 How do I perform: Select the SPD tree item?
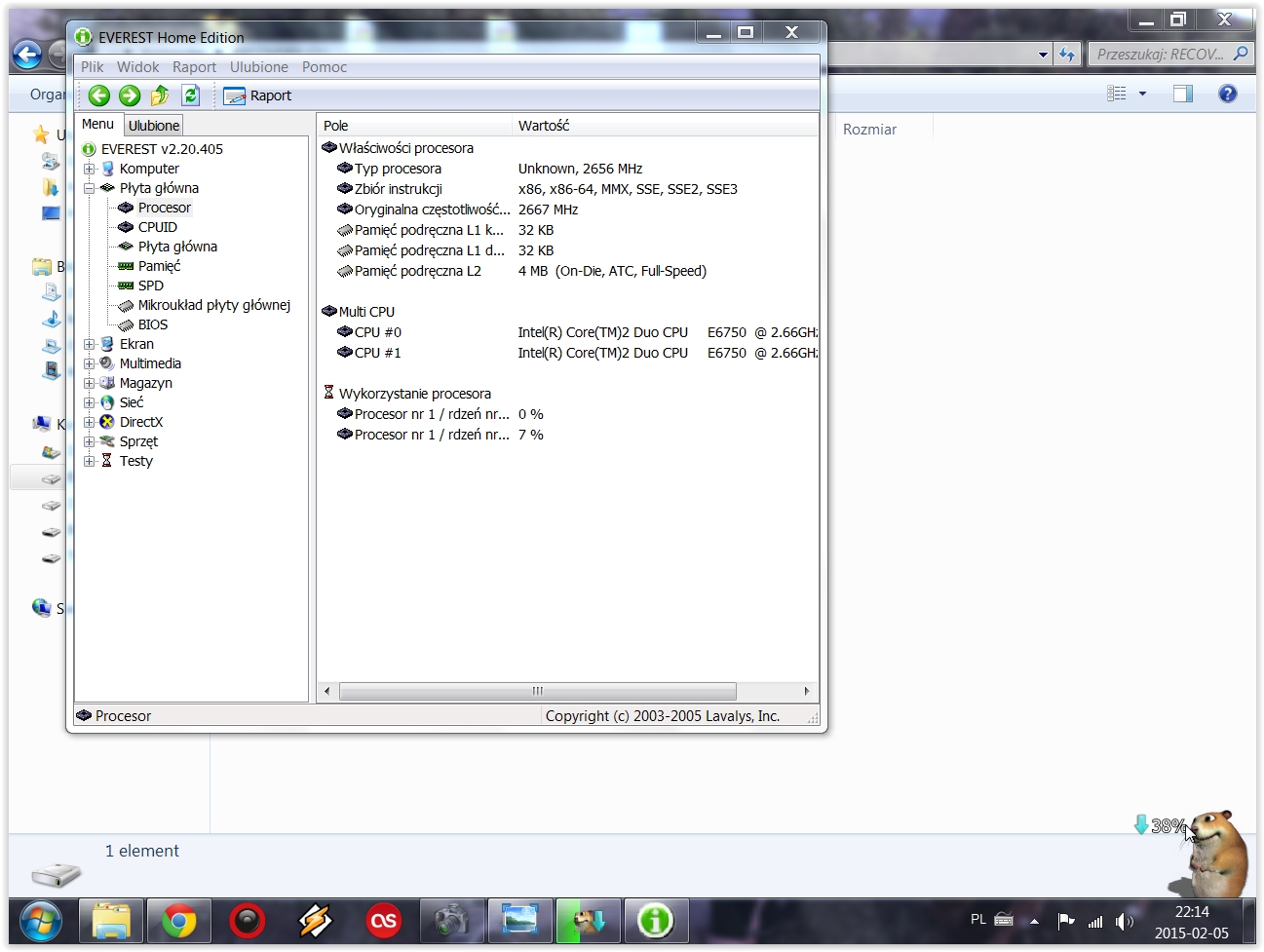[x=151, y=286]
